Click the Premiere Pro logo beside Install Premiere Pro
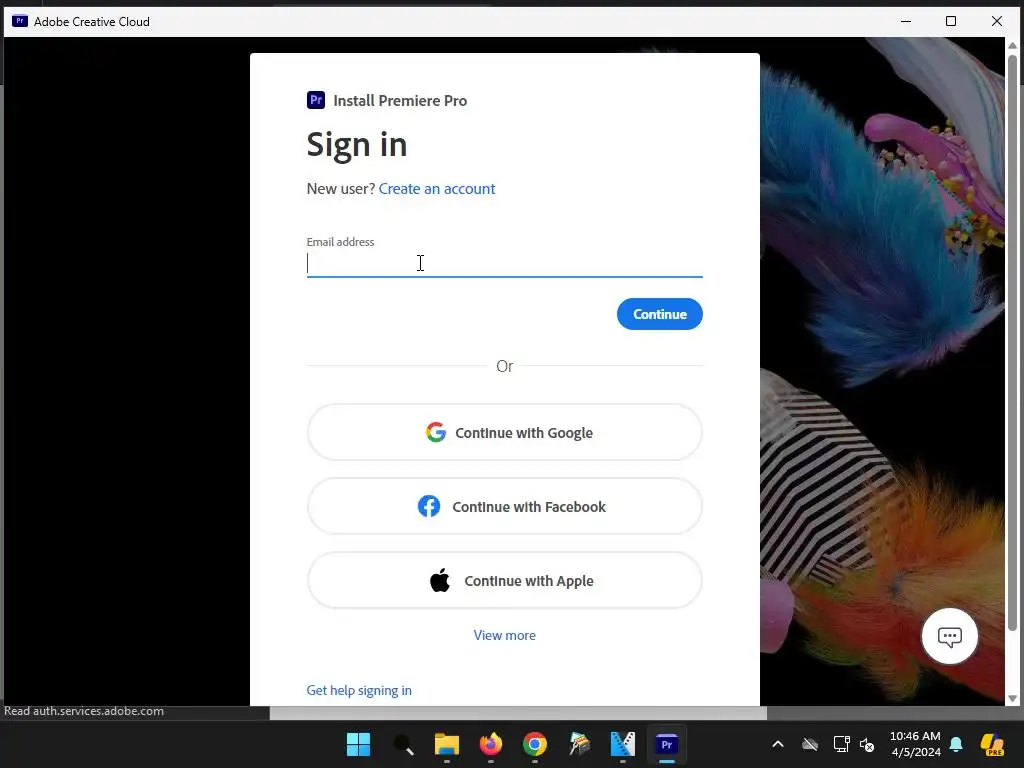This screenshot has height=768, width=1024. [315, 100]
